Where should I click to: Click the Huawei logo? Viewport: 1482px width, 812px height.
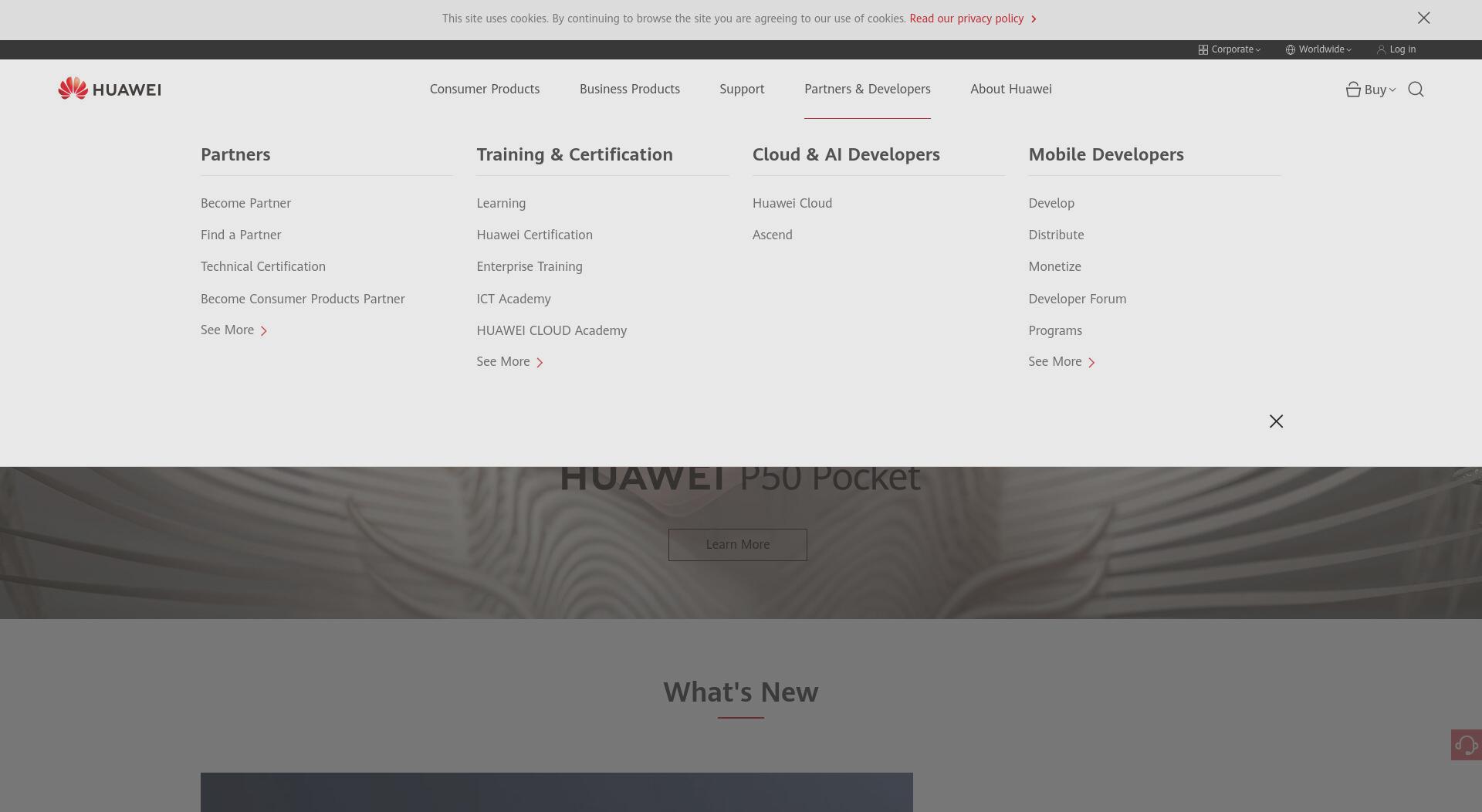tap(110, 89)
